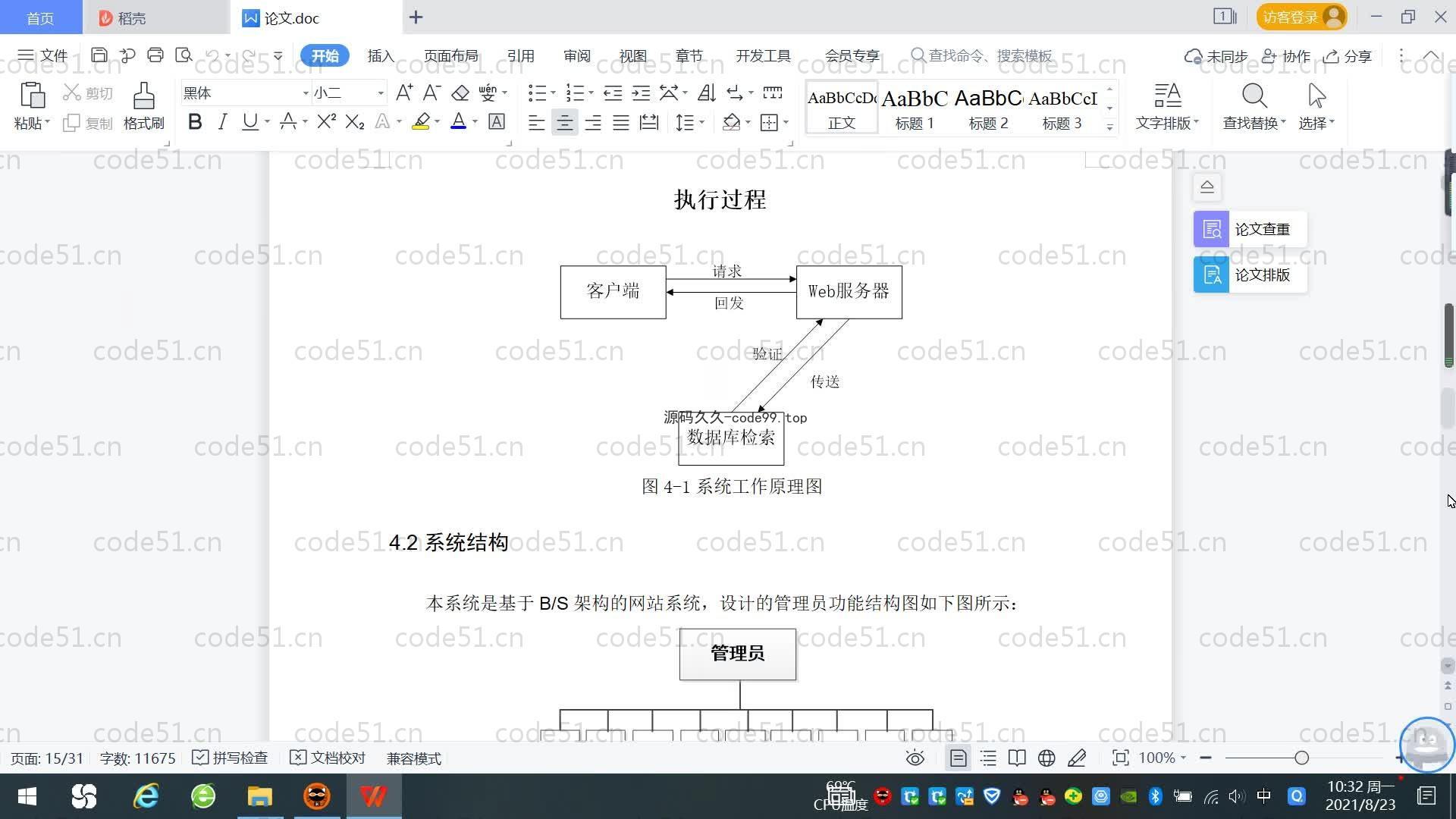Toggle Italic formatting
The height and width of the screenshot is (819, 1456).
tap(222, 121)
